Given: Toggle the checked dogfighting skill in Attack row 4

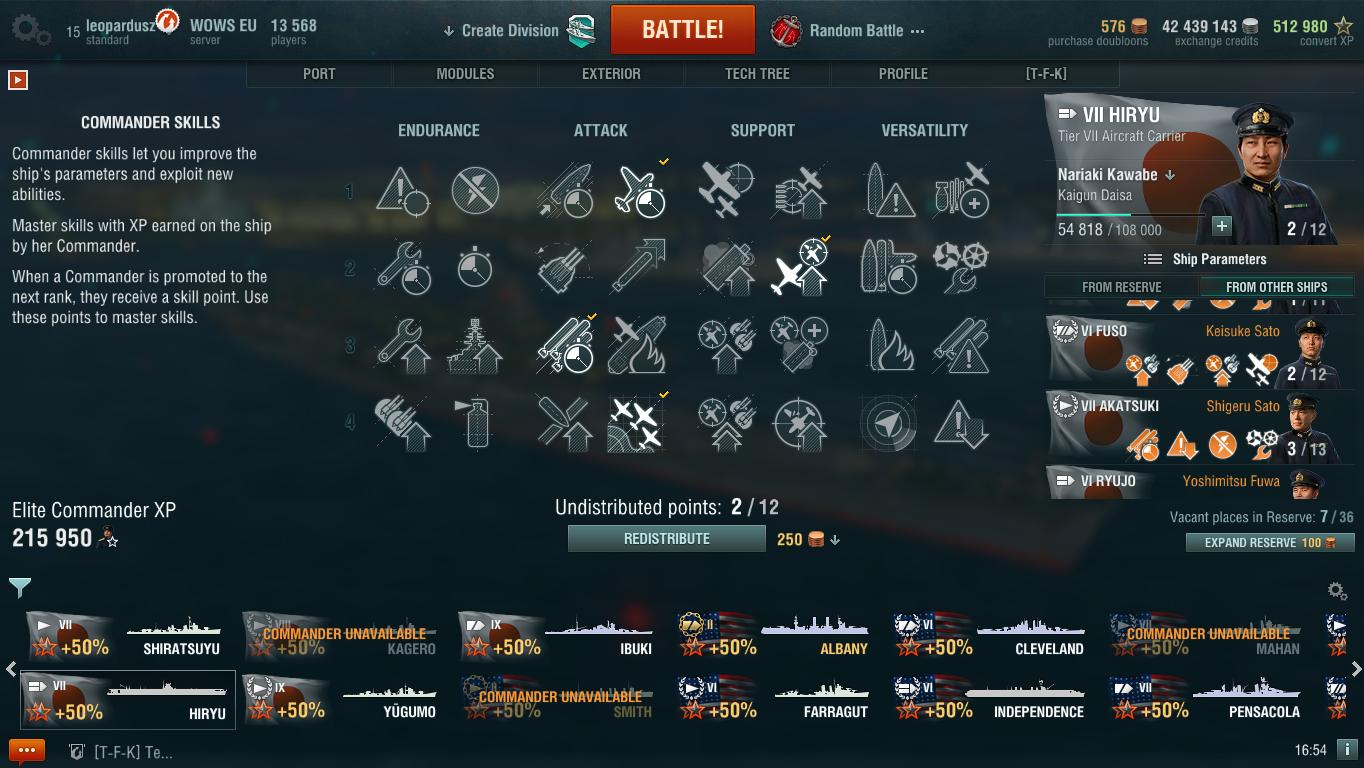Looking at the screenshot, I should 637,422.
